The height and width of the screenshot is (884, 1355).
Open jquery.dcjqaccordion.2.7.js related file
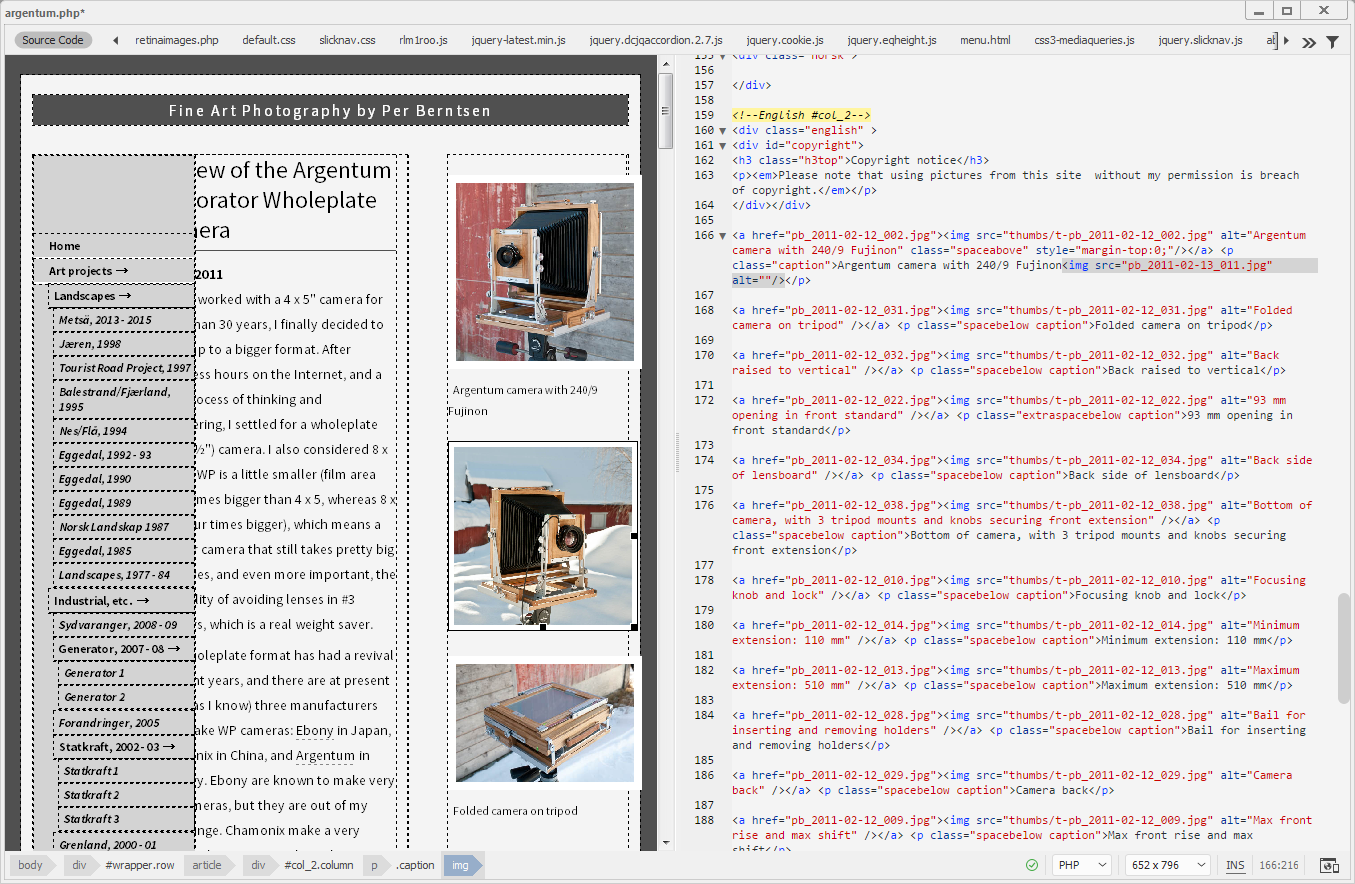tap(656, 40)
